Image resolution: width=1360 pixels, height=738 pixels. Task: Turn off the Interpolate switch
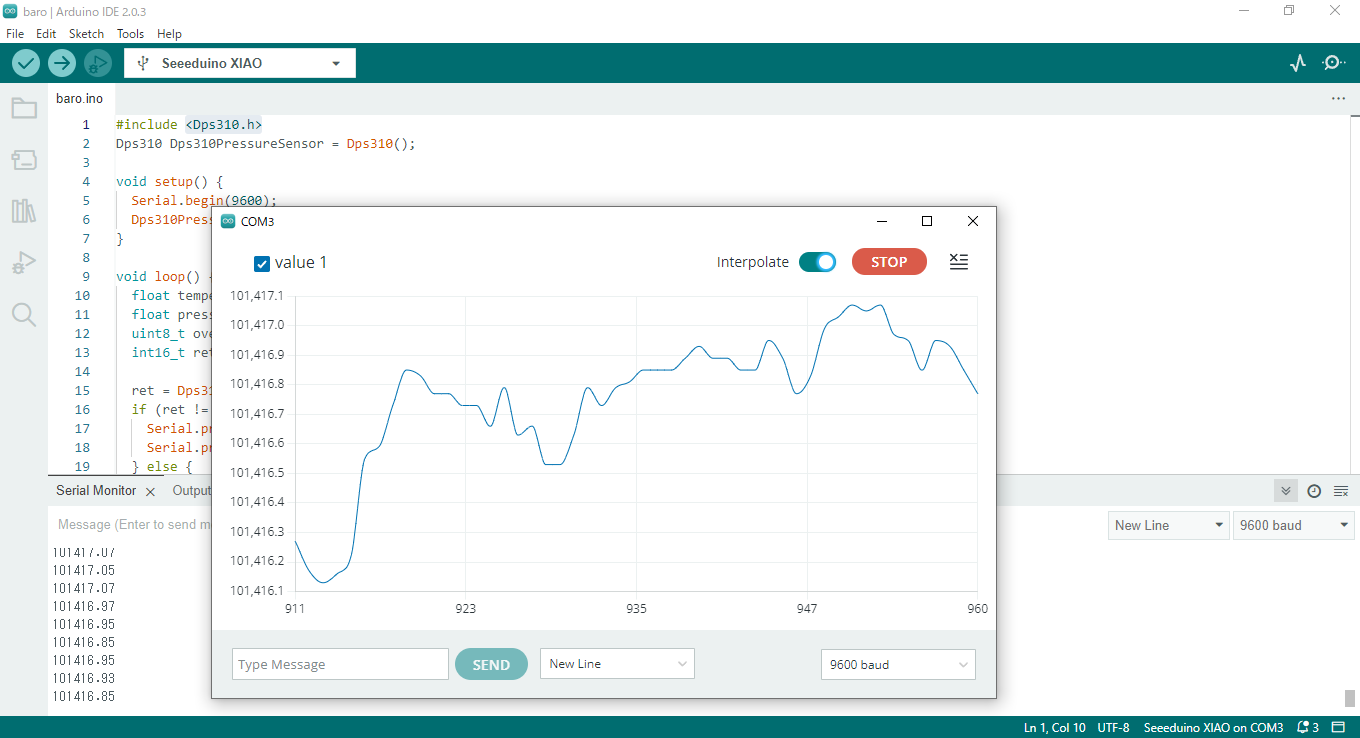coord(817,262)
